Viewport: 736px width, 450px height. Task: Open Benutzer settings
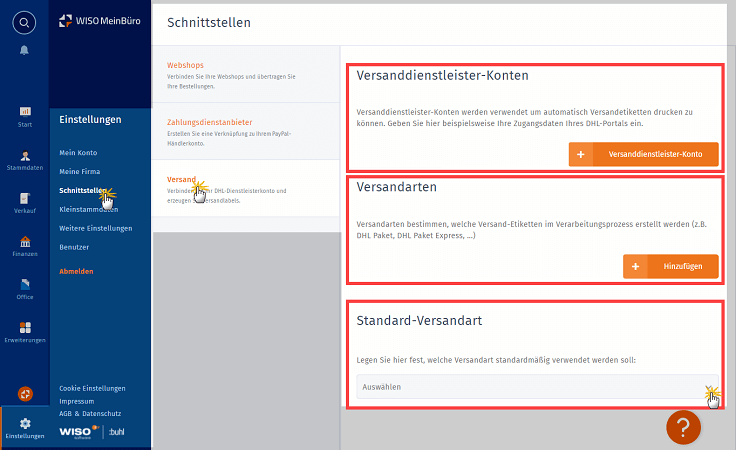(x=74, y=247)
